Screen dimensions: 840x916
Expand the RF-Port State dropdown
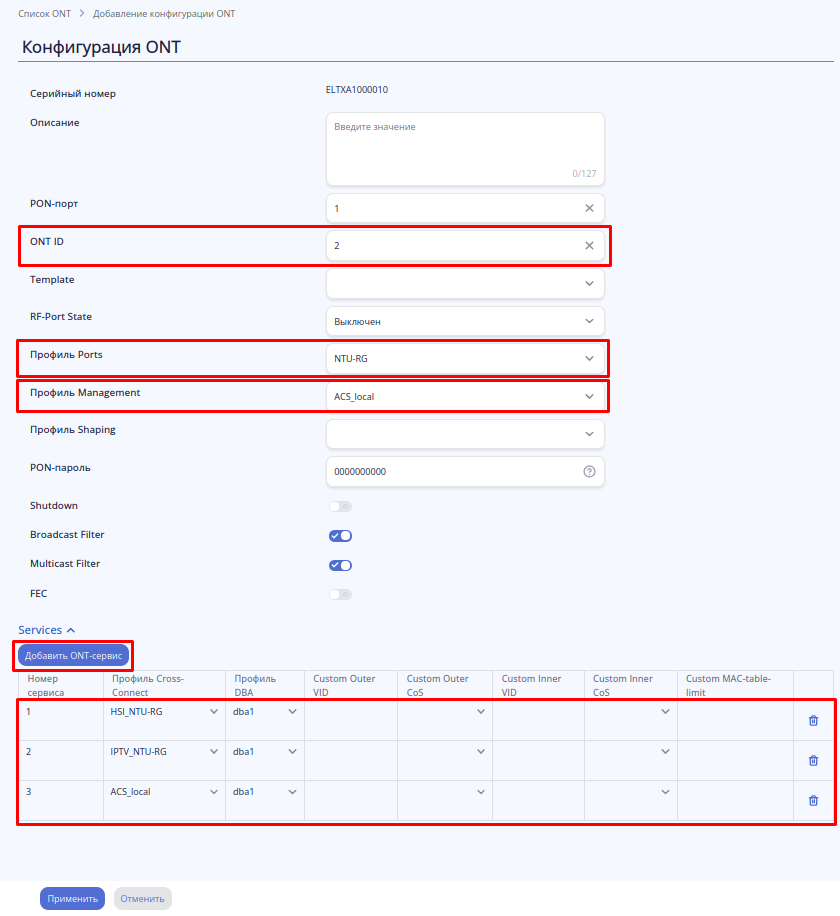[x=465, y=322]
